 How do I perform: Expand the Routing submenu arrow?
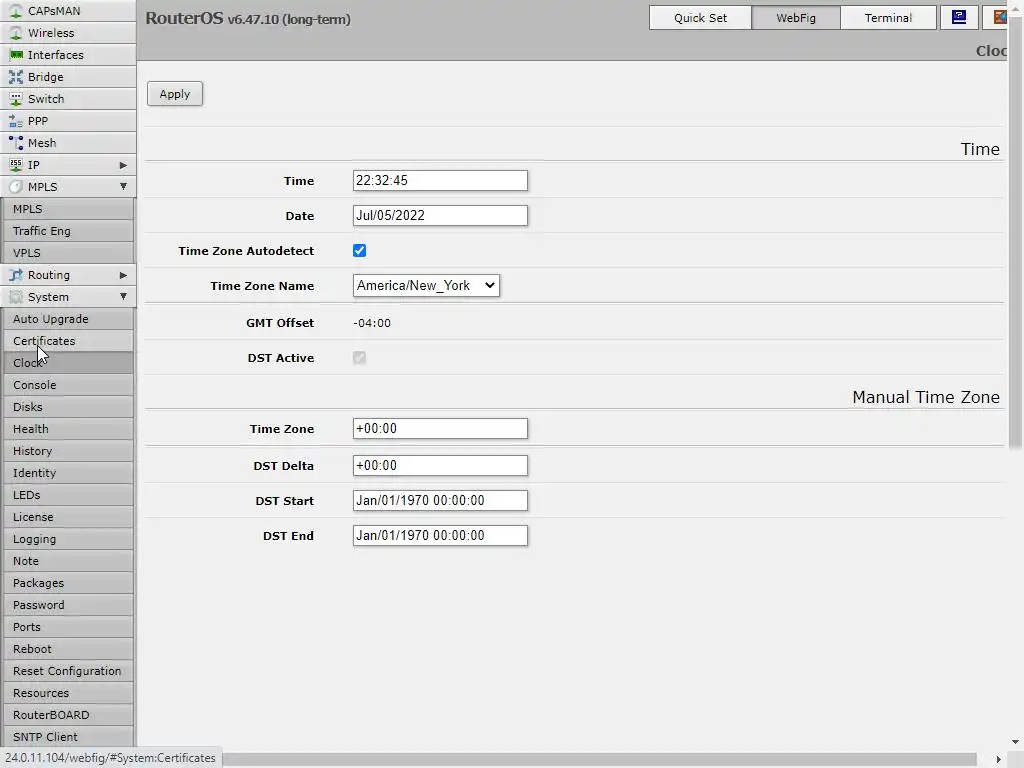tap(123, 275)
